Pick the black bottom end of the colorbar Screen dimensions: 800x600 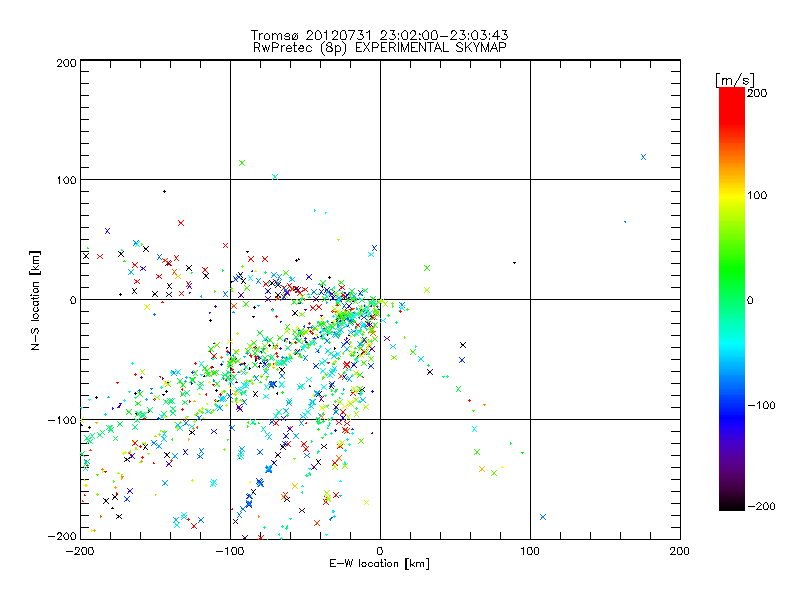pos(732,505)
